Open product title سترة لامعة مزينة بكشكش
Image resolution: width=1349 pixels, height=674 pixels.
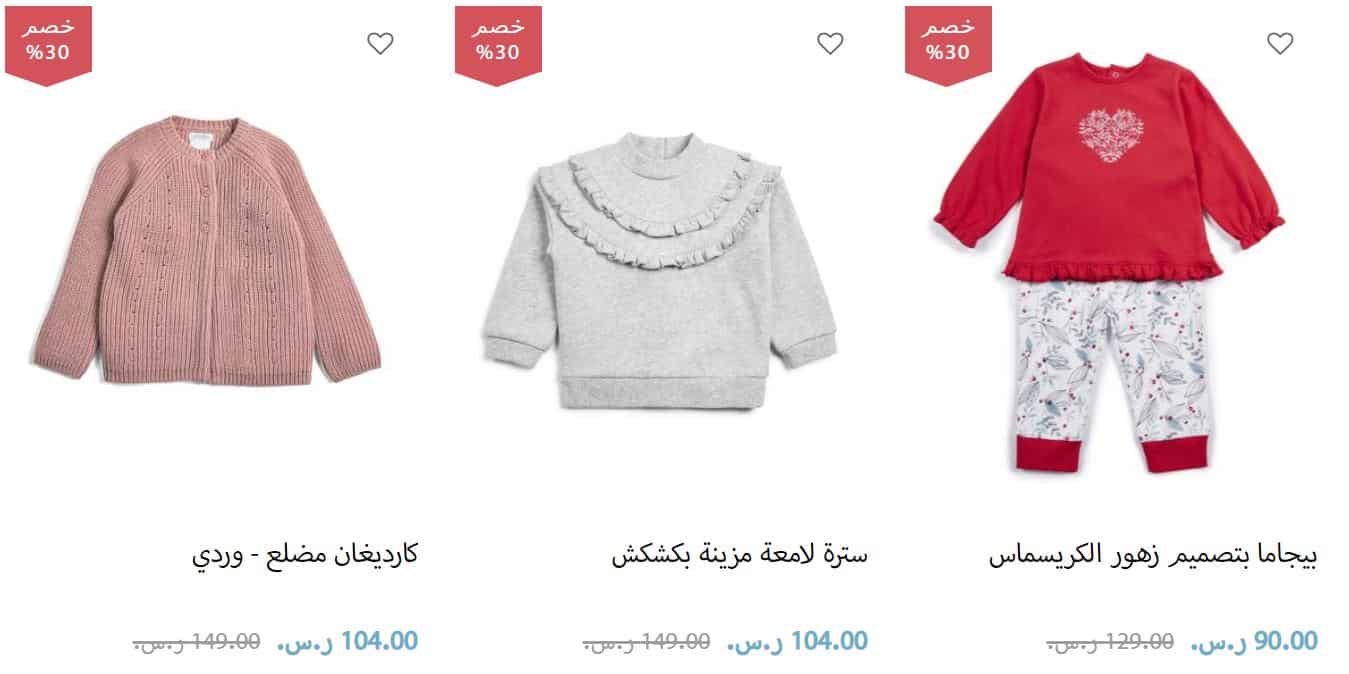click(x=739, y=555)
